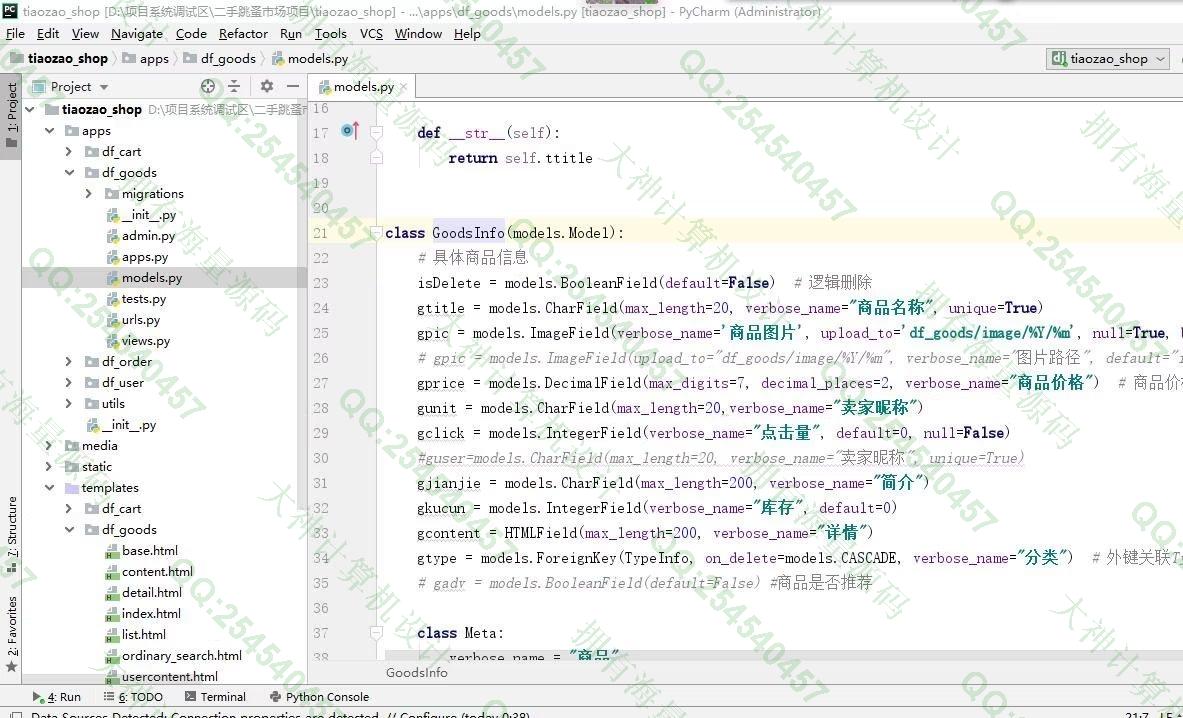The image size is (1183, 718).
Task: Expand the df_order folder
Action: (69, 361)
